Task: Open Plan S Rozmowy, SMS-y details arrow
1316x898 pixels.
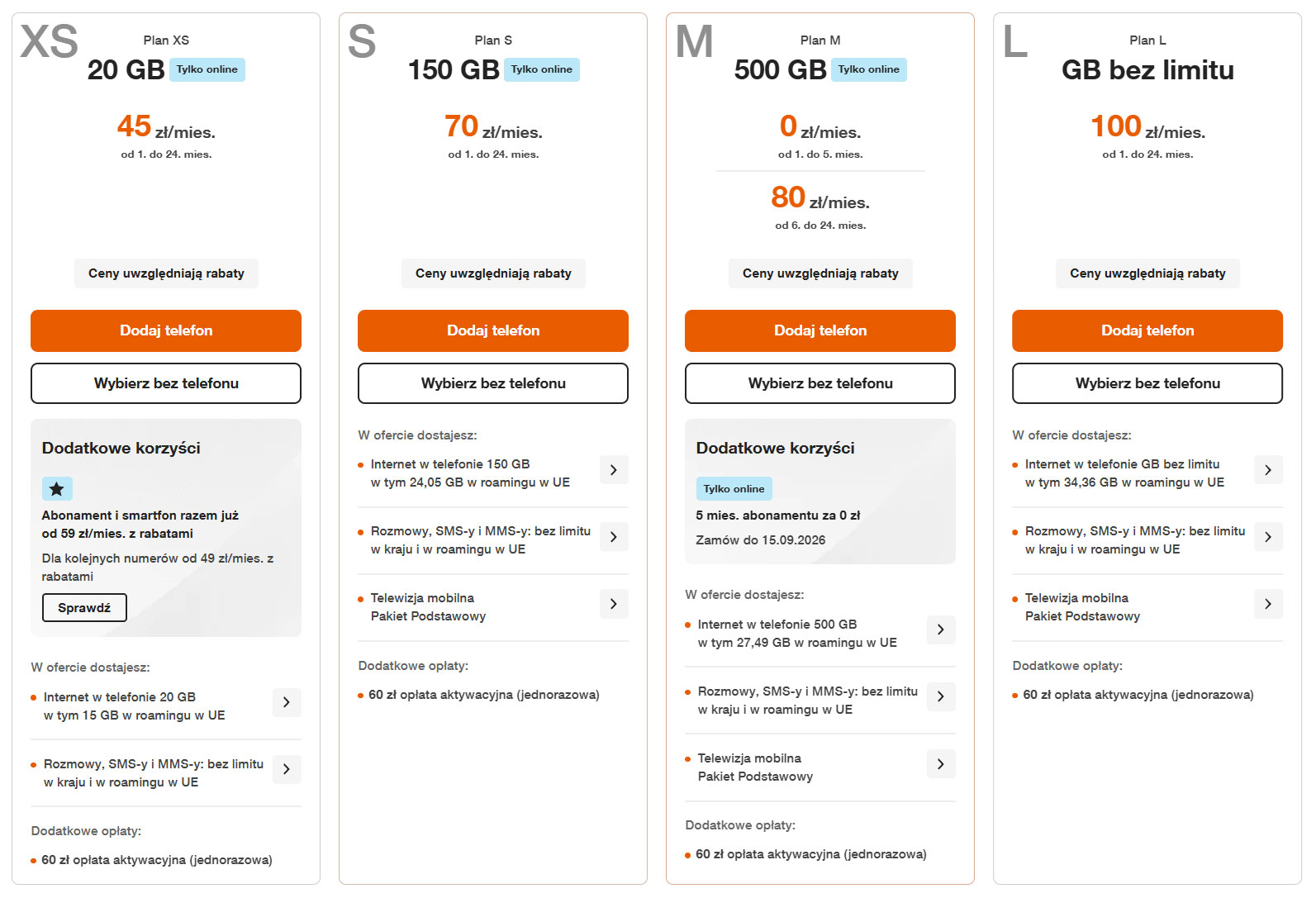Action: click(x=614, y=536)
